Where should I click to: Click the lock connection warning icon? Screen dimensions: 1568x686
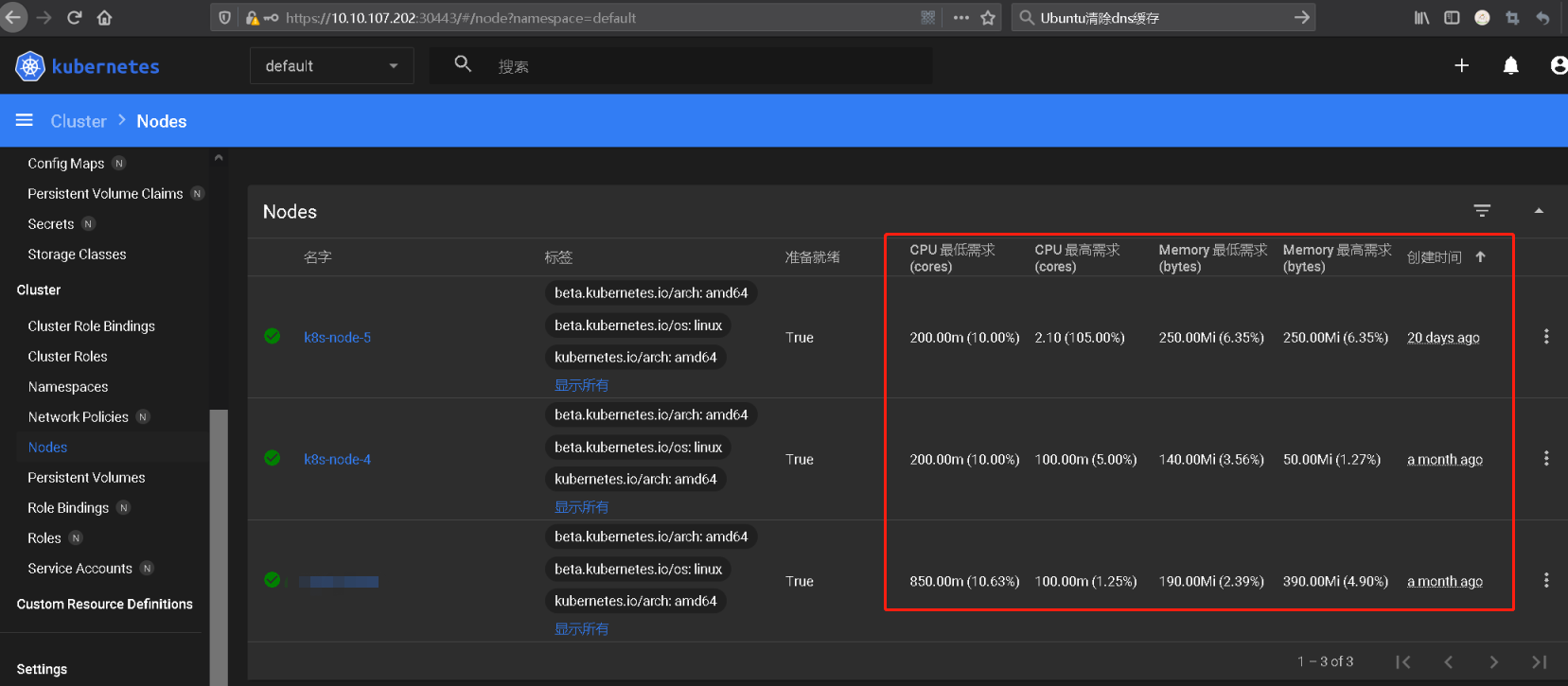pos(252,17)
